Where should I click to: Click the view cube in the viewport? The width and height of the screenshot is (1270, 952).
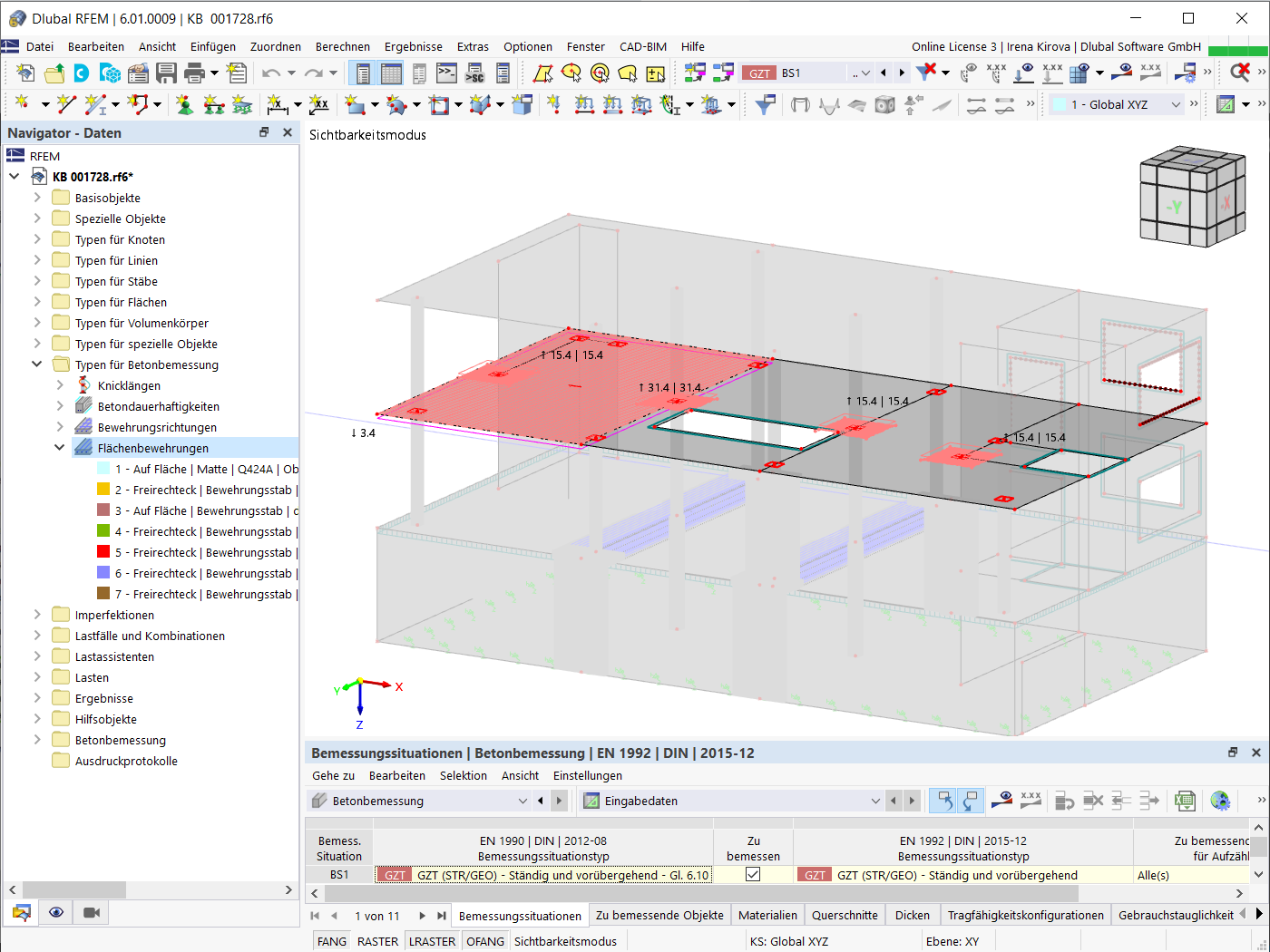click(x=1192, y=197)
